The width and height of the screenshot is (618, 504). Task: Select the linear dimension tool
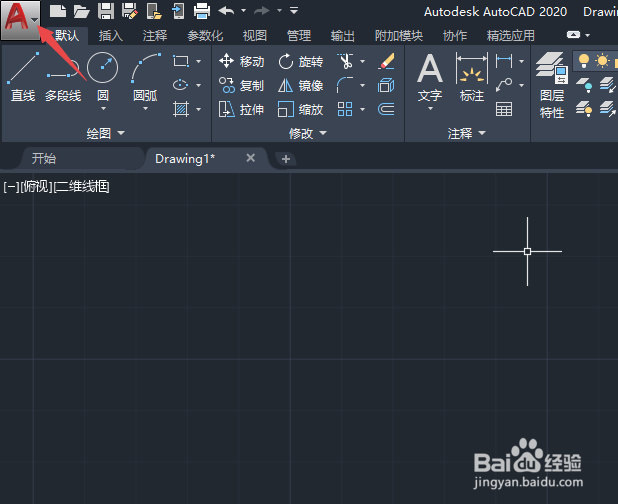point(504,61)
